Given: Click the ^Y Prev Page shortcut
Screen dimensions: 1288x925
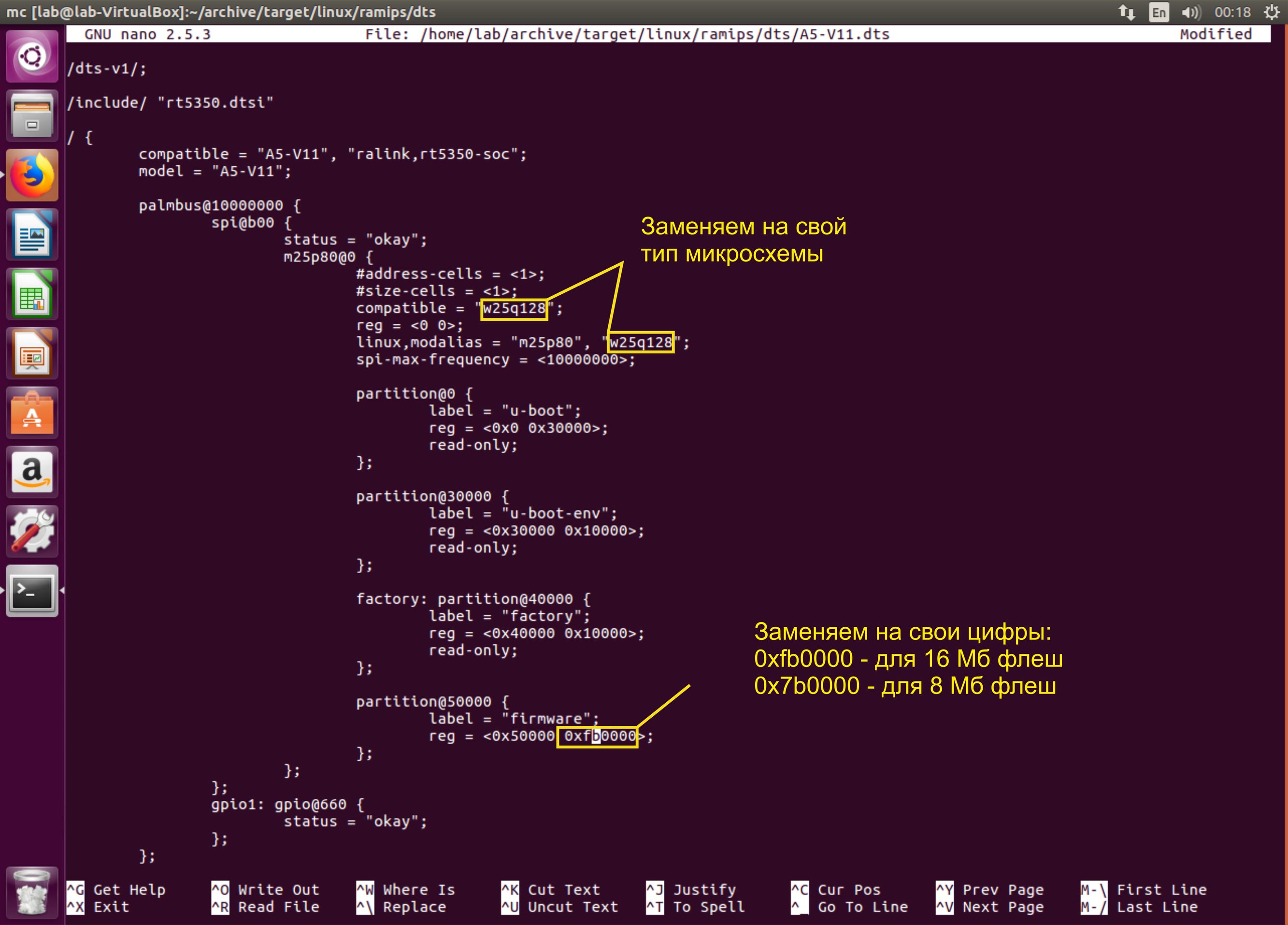Looking at the screenshot, I should point(990,889).
